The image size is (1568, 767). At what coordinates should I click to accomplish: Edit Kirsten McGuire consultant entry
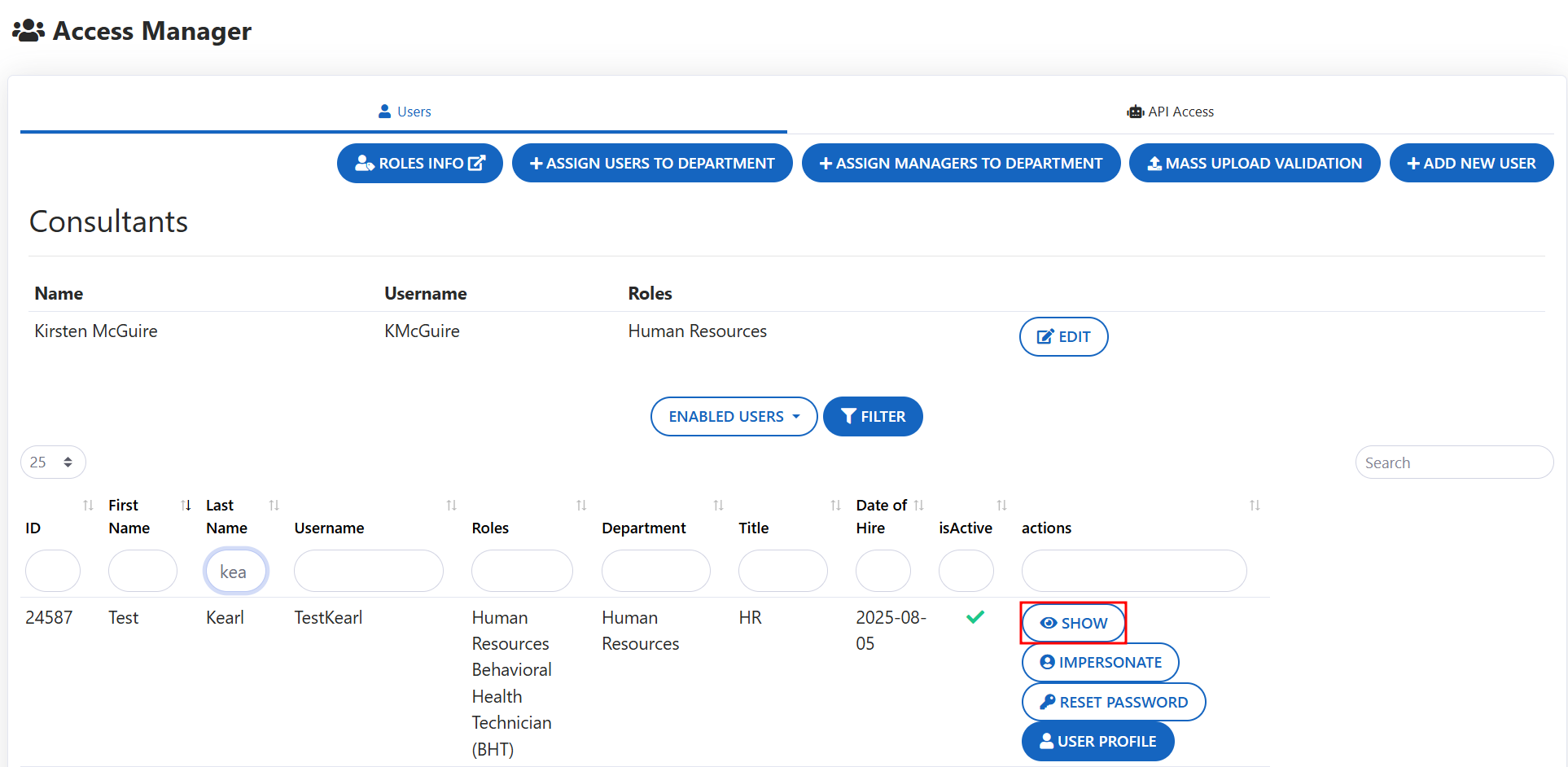click(1063, 337)
